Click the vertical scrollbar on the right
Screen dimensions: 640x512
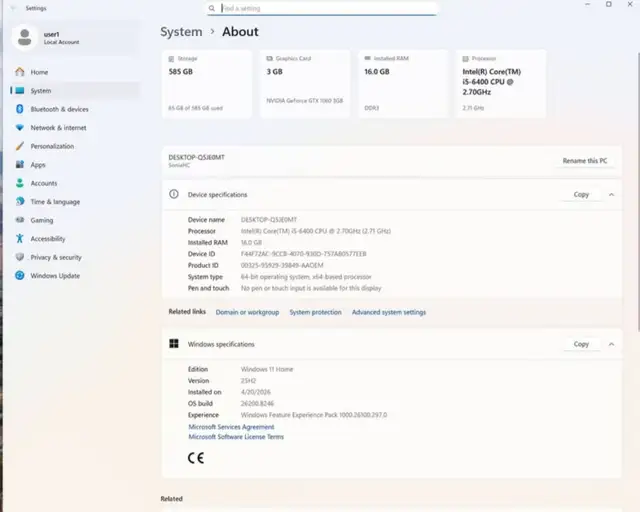[x=638, y=192]
